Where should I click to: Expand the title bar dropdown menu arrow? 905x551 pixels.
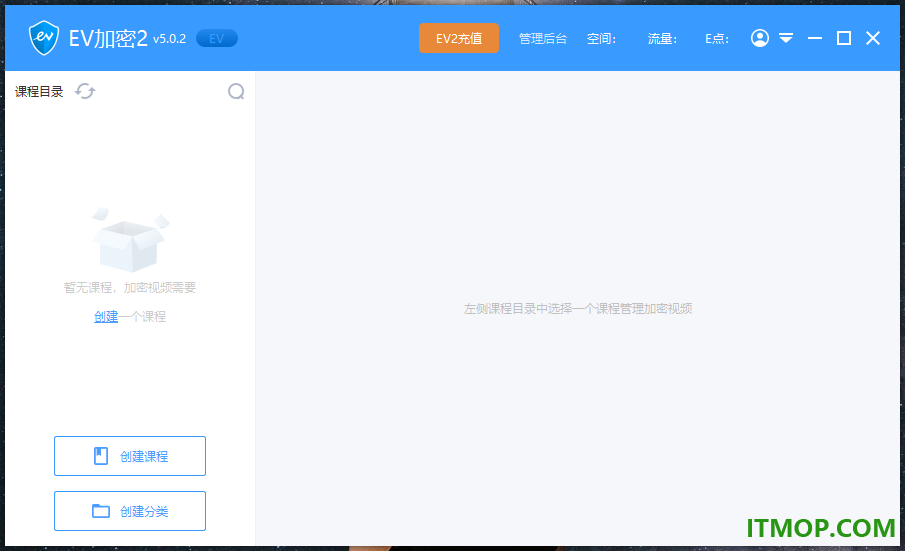(786, 38)
